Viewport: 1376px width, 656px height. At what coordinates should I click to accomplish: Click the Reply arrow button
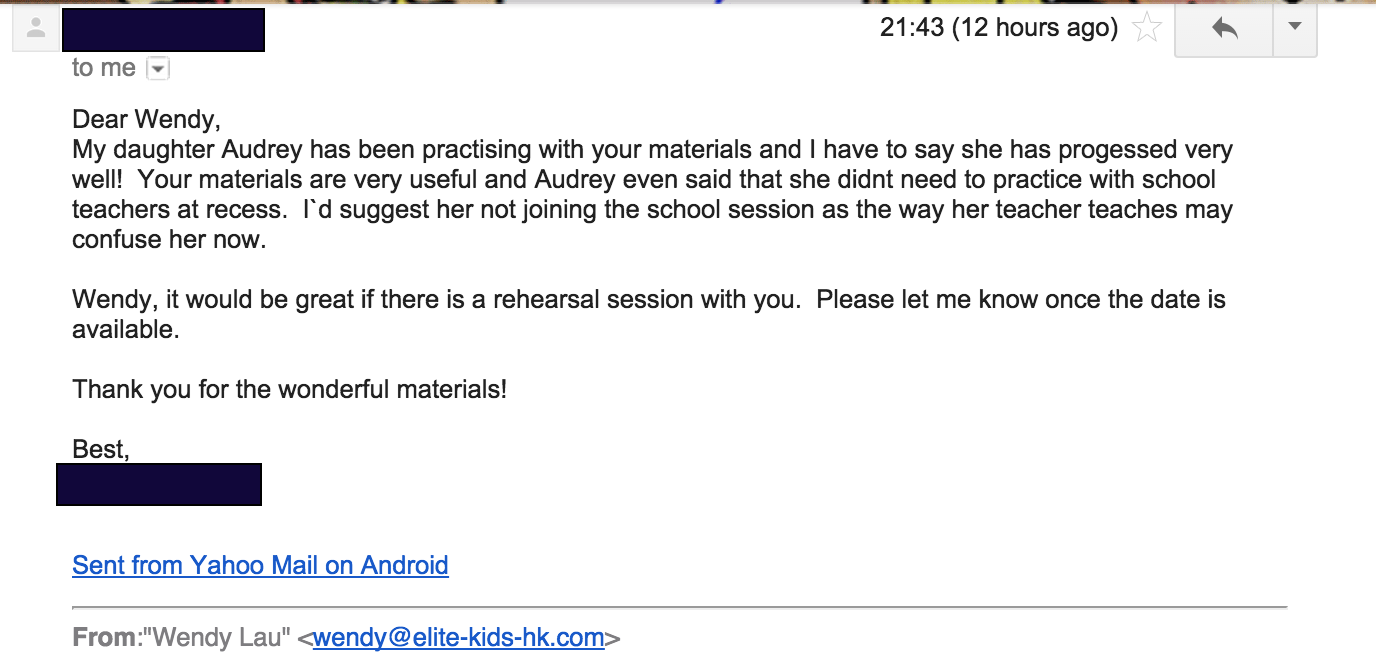tap(1224, 29)
